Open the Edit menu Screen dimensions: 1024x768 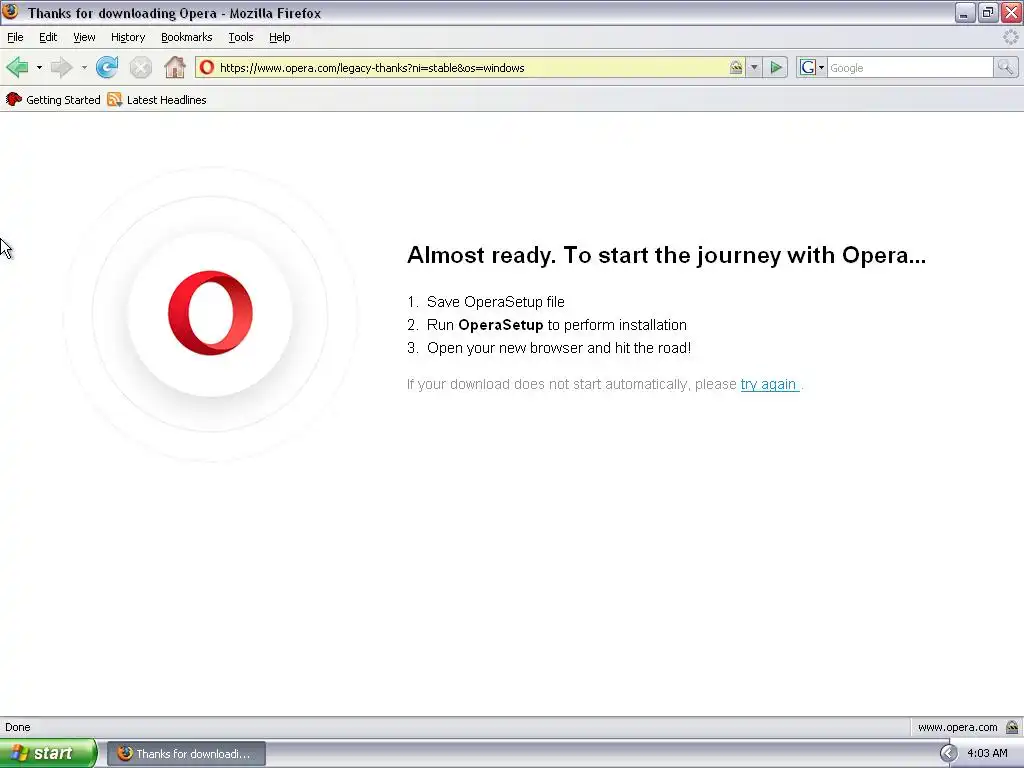coord(48,37)
